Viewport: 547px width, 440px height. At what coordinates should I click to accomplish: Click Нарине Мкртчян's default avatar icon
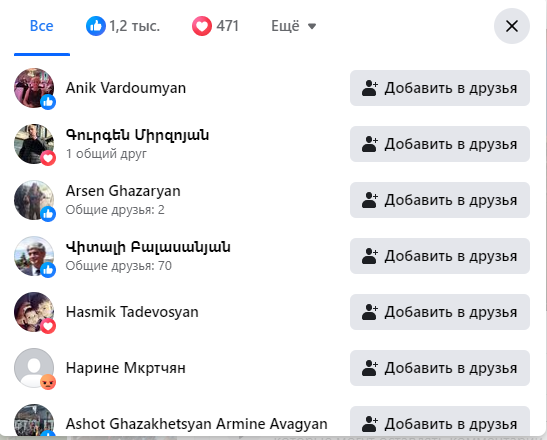pos(34,368)
